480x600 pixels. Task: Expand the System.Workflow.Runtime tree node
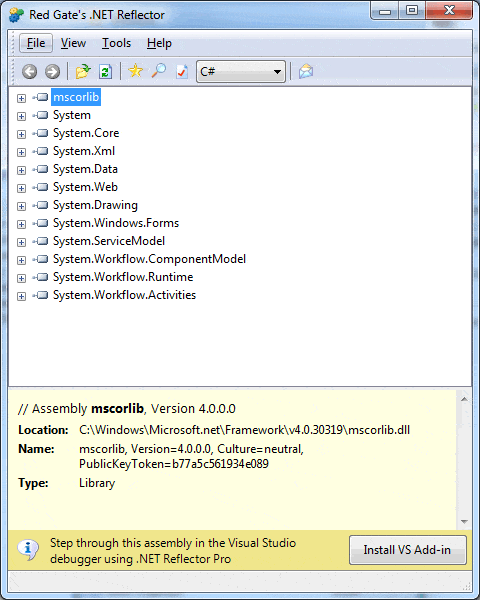tap(21, 278)
